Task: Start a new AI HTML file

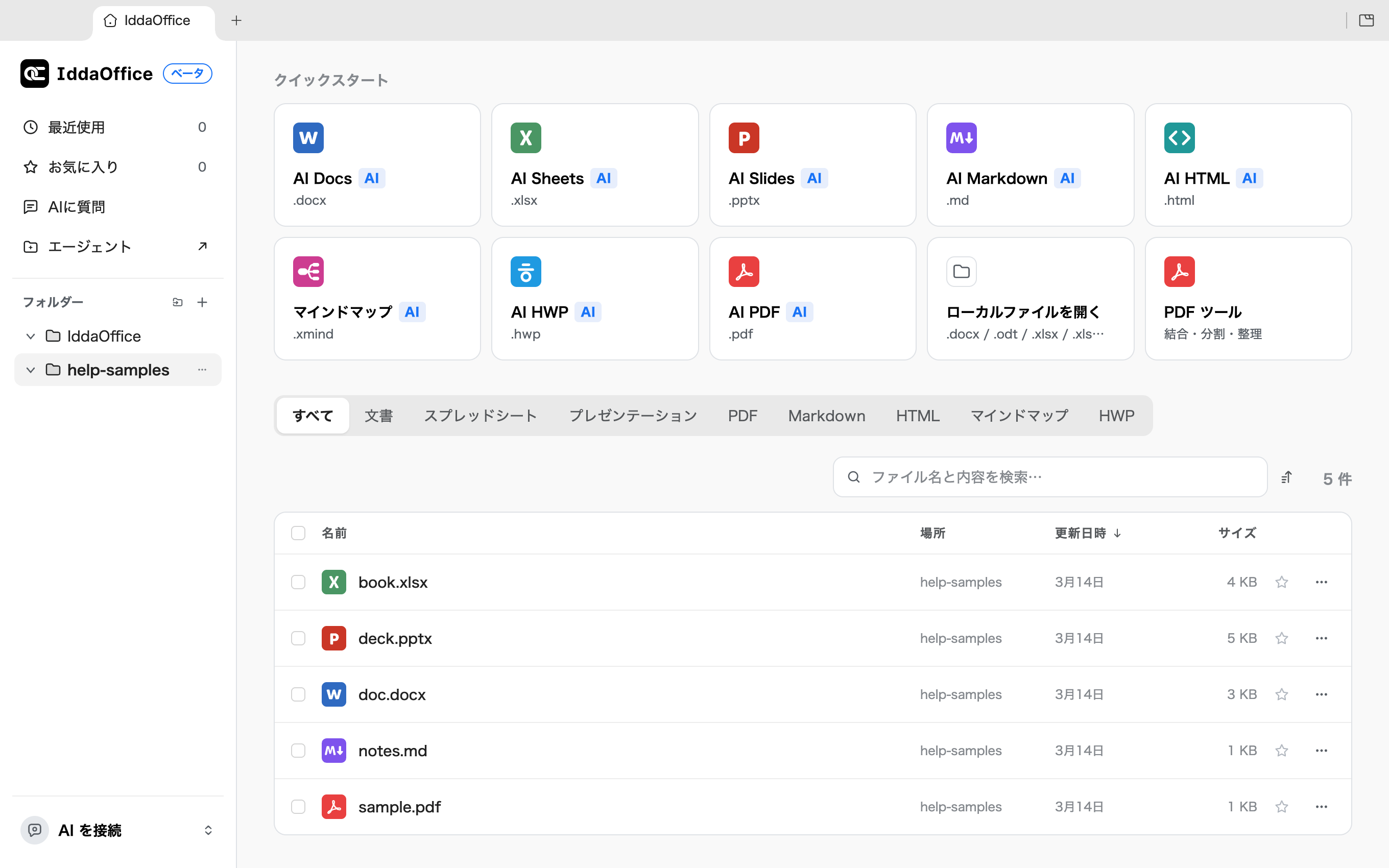Action: point(1249,165)
